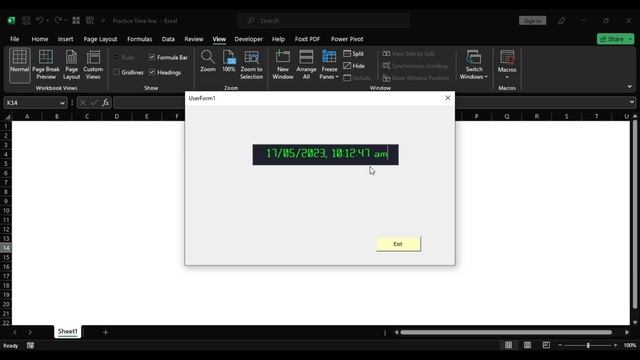The image size is (640, 360).
Task: Click Arrange All windows
Action: (306, 64)
